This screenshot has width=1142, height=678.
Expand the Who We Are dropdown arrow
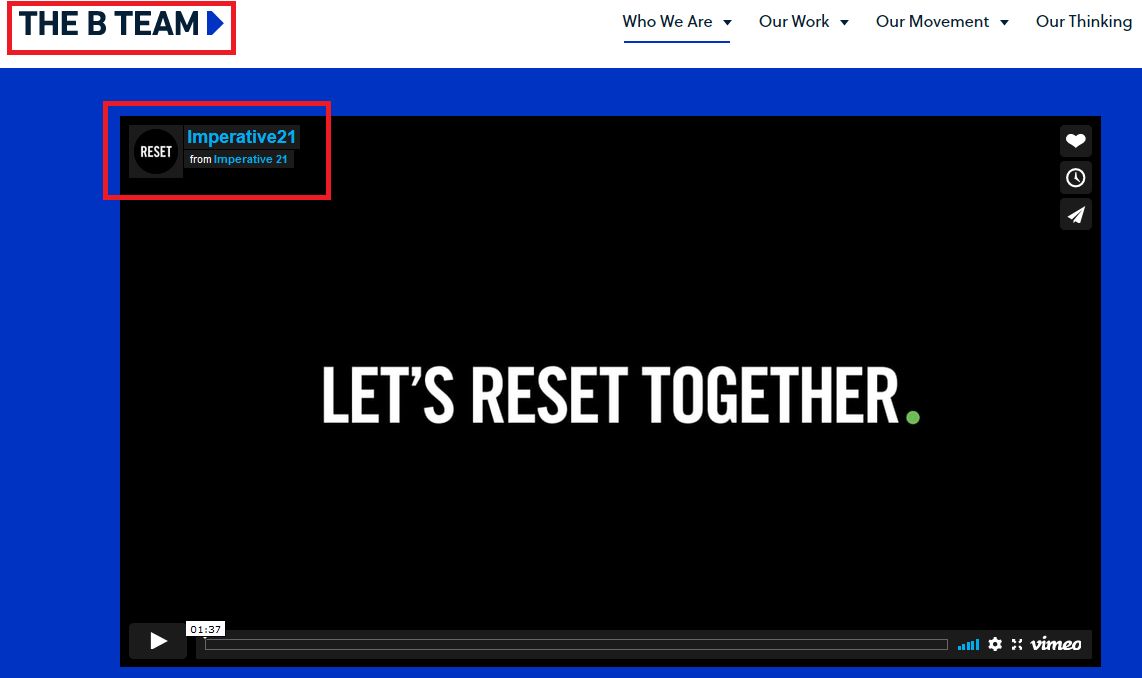[727, 23]
